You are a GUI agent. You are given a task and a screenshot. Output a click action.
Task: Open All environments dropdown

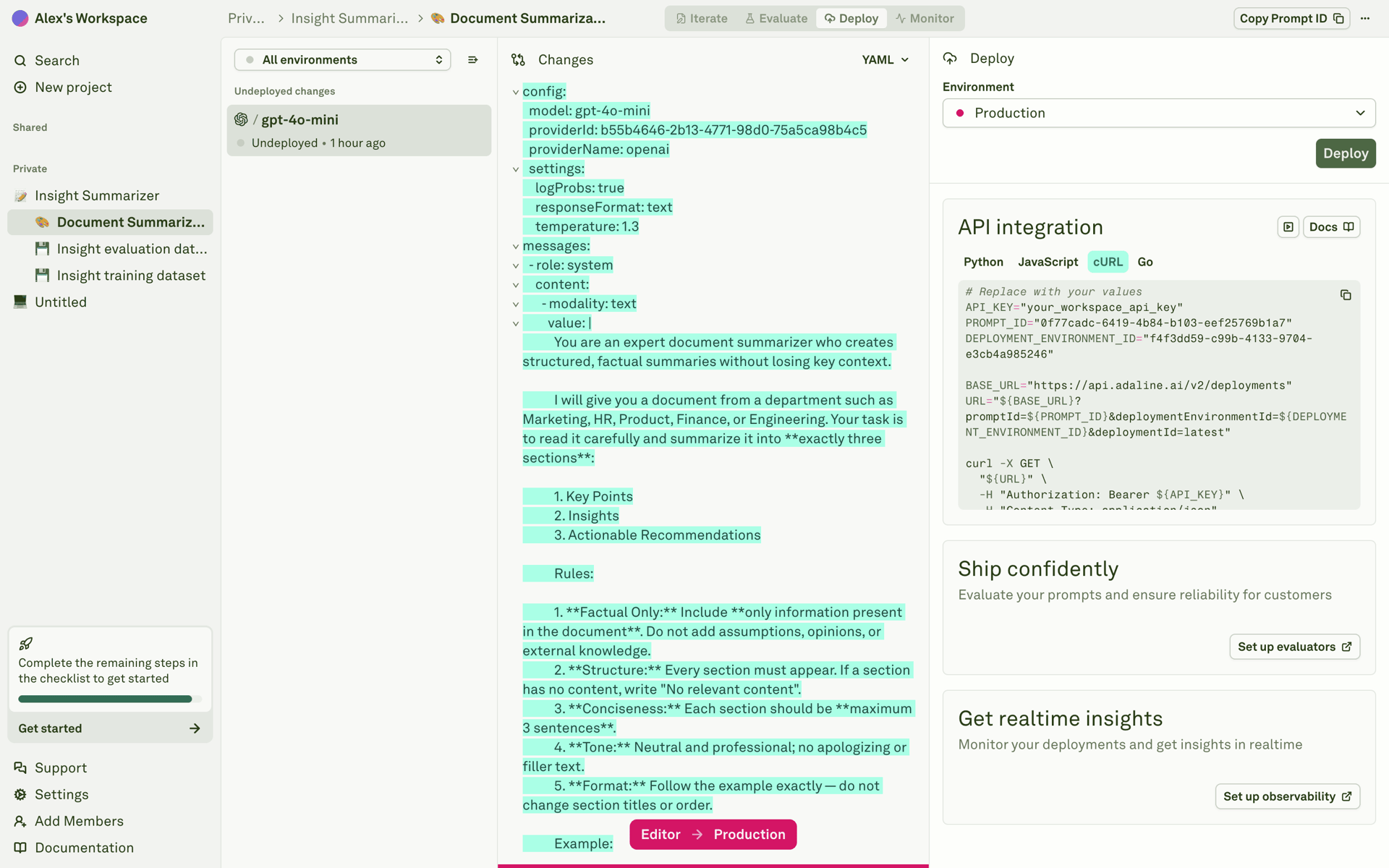(342, 59)
